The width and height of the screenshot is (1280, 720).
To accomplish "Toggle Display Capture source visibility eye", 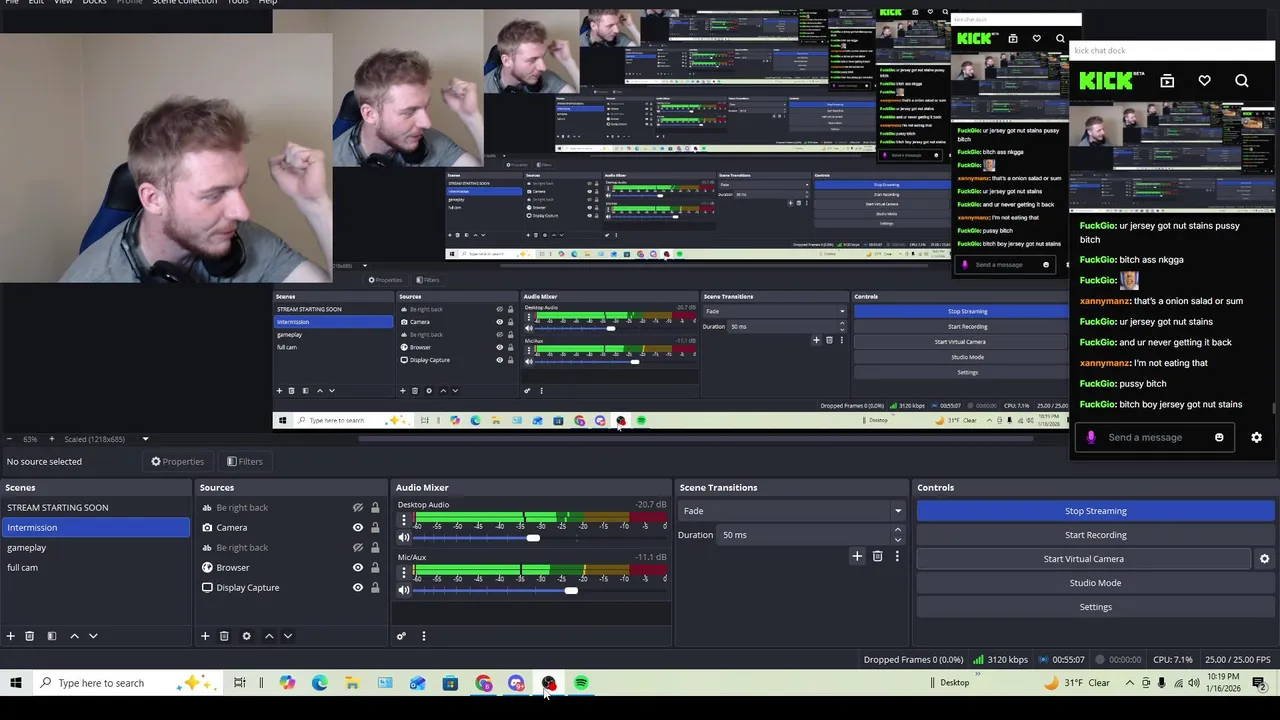I will [x=357, y=588].
